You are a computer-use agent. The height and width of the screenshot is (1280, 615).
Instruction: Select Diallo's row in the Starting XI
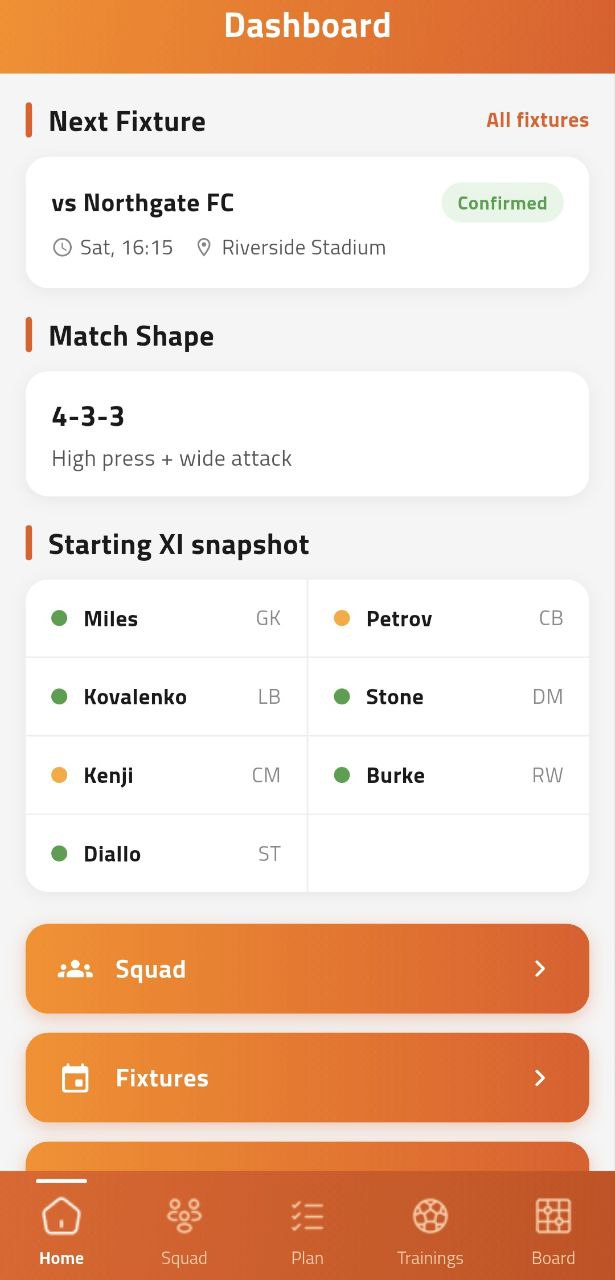point(165,853)
